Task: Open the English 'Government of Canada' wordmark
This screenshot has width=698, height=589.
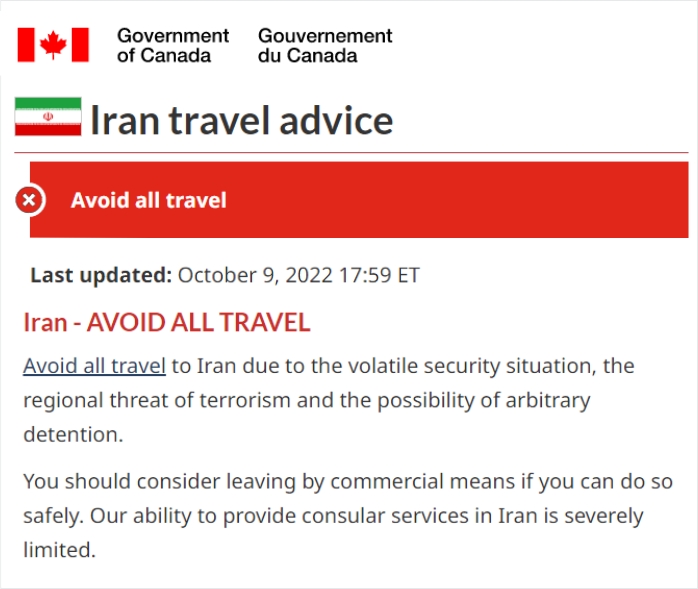Action: pyautogui.click(x=172, y=45)
